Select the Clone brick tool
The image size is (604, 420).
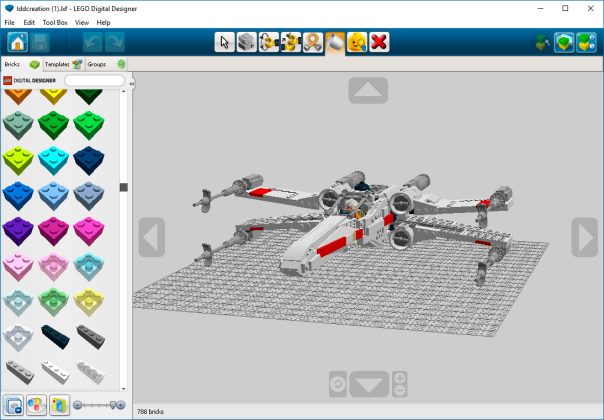tap(247, 42)
